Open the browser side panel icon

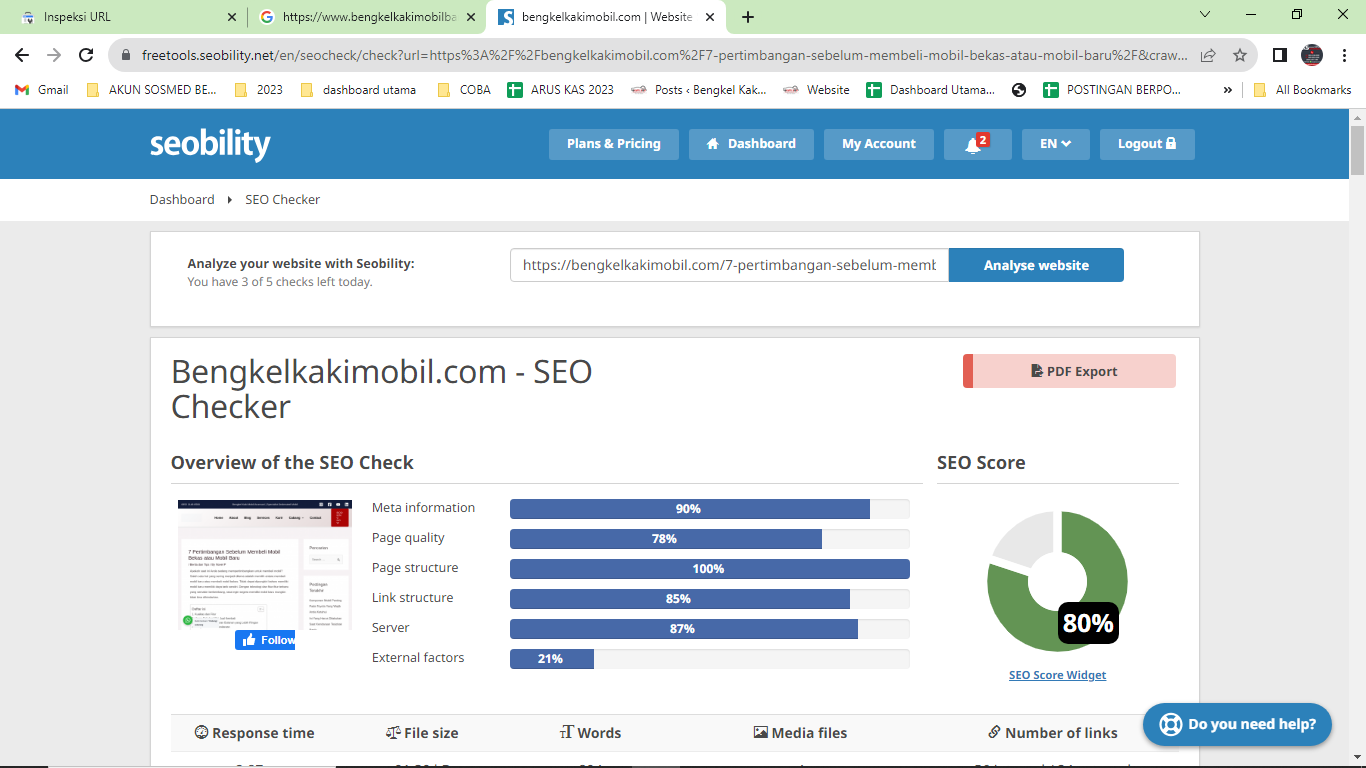1279,55
